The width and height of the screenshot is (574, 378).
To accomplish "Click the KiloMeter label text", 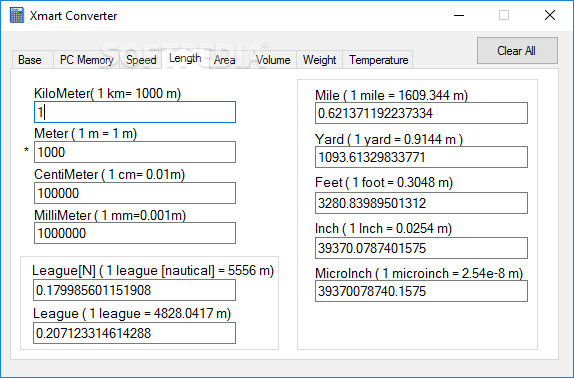I will [x=108, y=94].
